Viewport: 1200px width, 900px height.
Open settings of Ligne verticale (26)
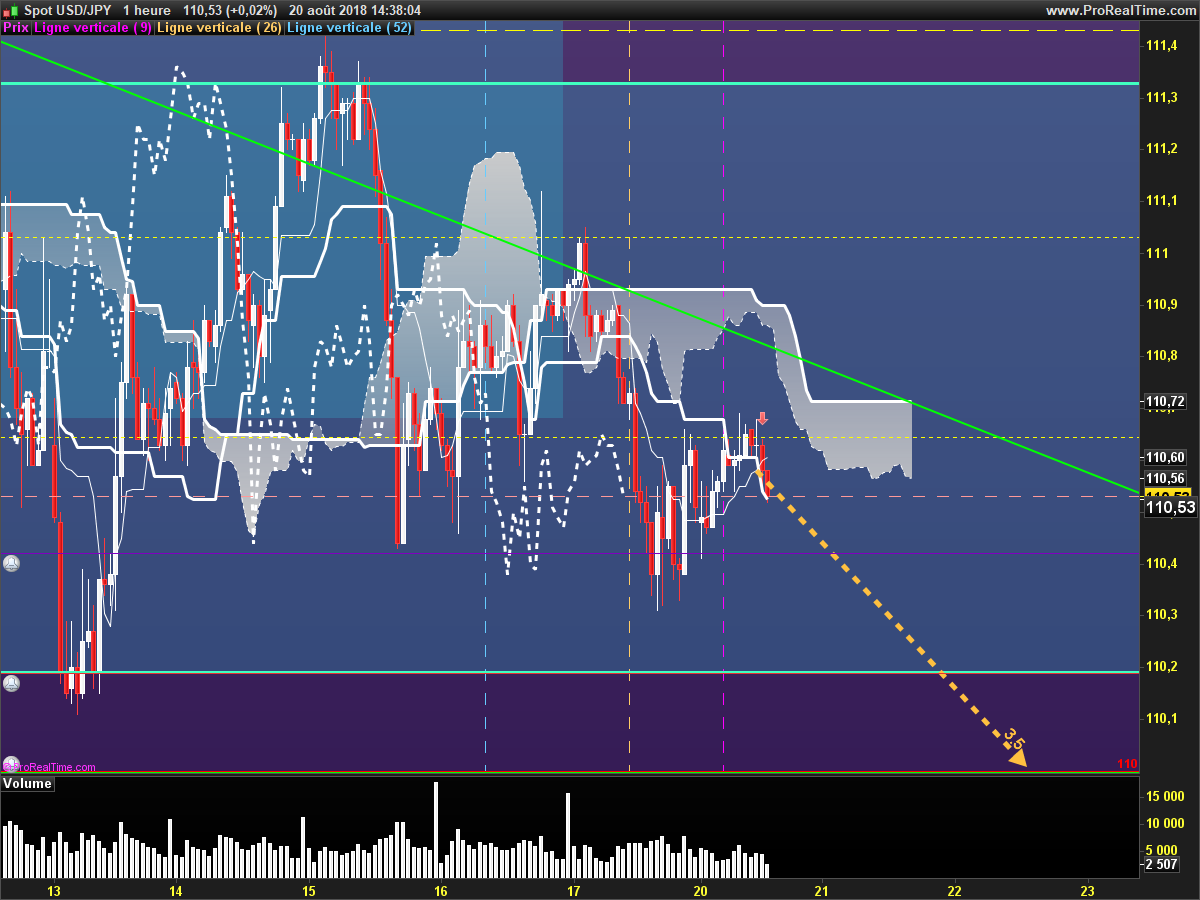pos(219,28)
